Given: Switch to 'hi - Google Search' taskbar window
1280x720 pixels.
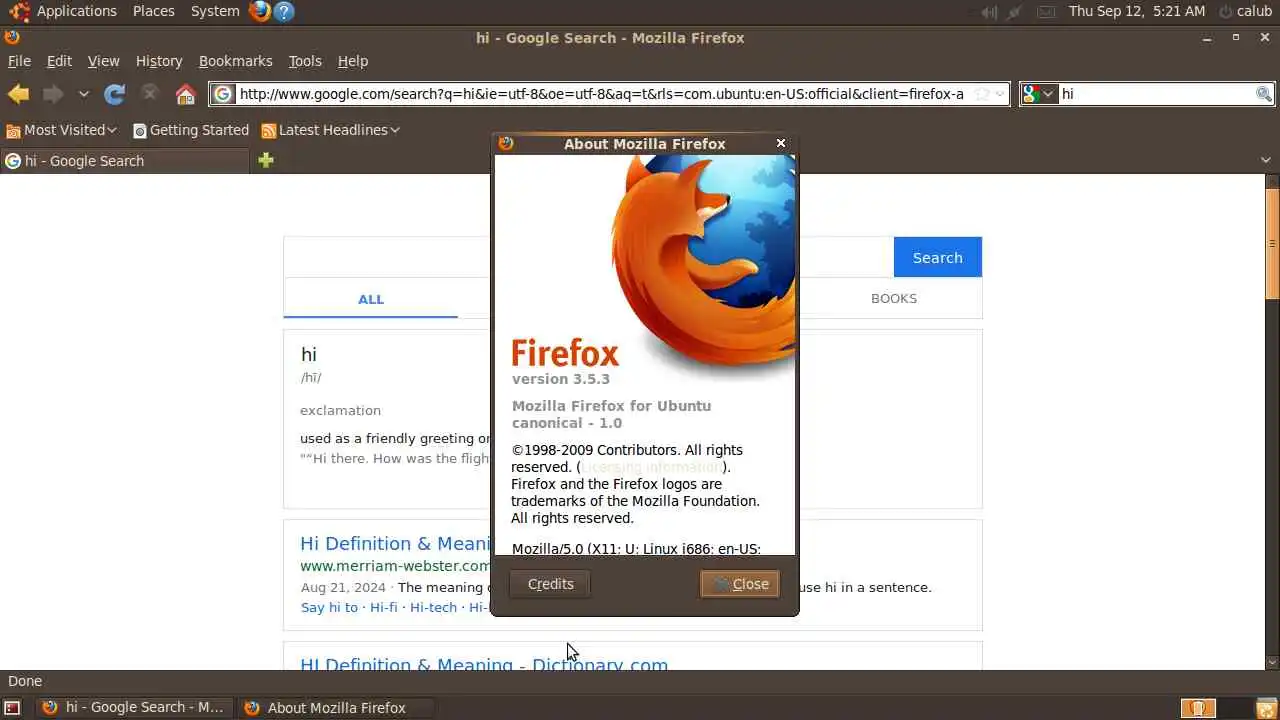Looking at the screenshot, I should (x=135, y=708).
